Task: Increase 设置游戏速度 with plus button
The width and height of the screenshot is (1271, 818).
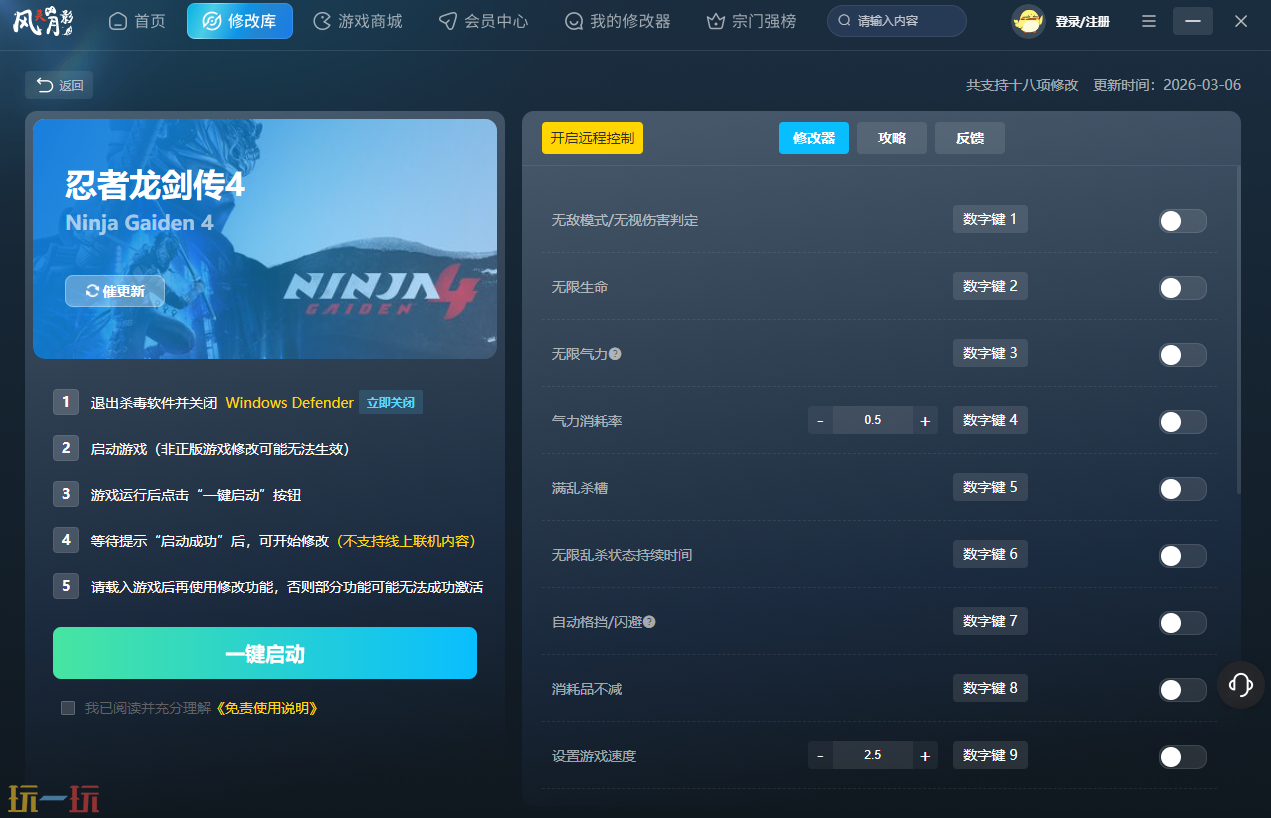Action: [925, 756]
